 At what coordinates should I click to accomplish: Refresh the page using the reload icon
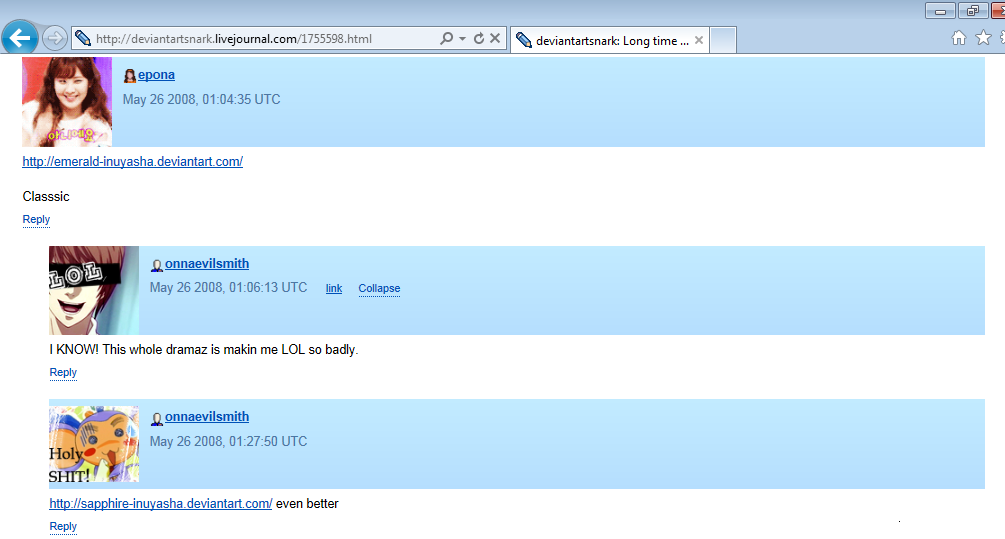point(479,39)
